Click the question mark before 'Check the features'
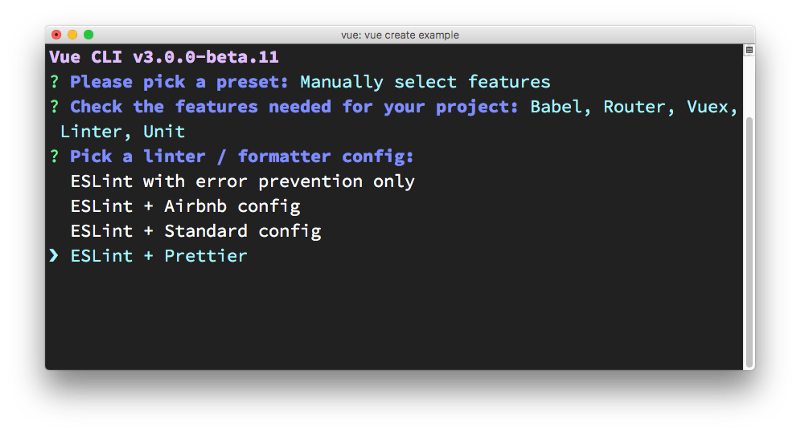The width and height of the screenshot is (800, 434). point(54,107)
